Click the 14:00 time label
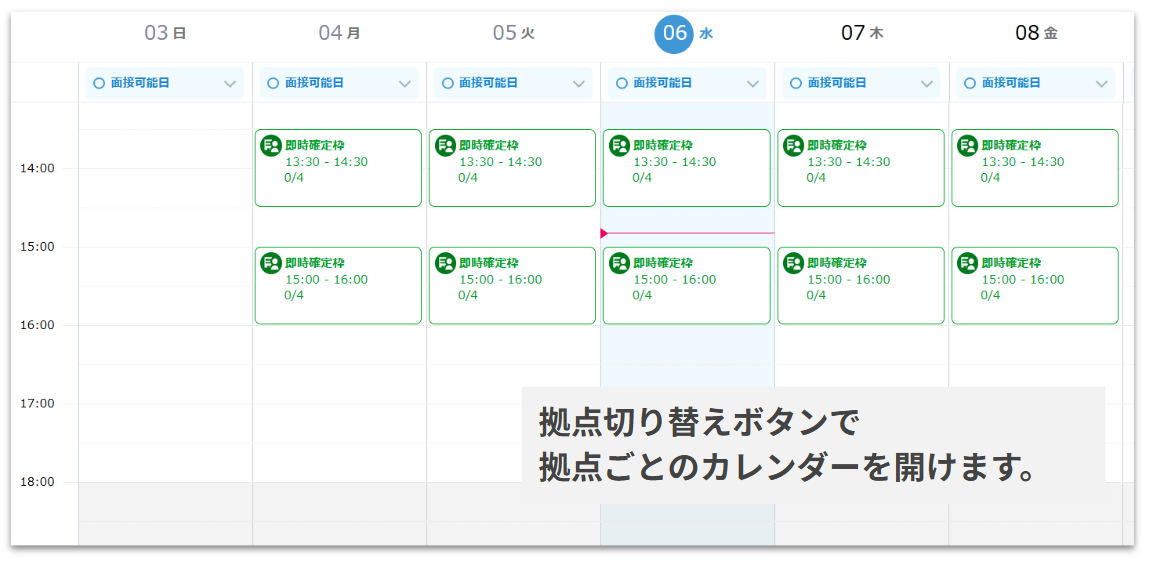The height and width of the screenshot is (563, 1156). point(37,168)
